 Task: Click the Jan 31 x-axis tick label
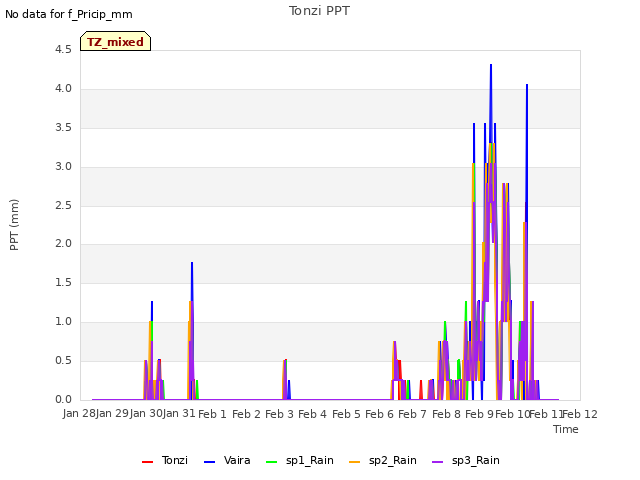coord(179,414)
